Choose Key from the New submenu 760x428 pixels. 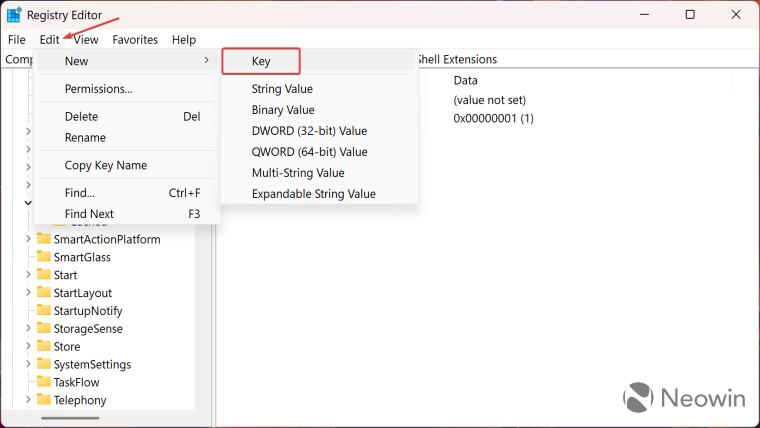click(261, 61)
